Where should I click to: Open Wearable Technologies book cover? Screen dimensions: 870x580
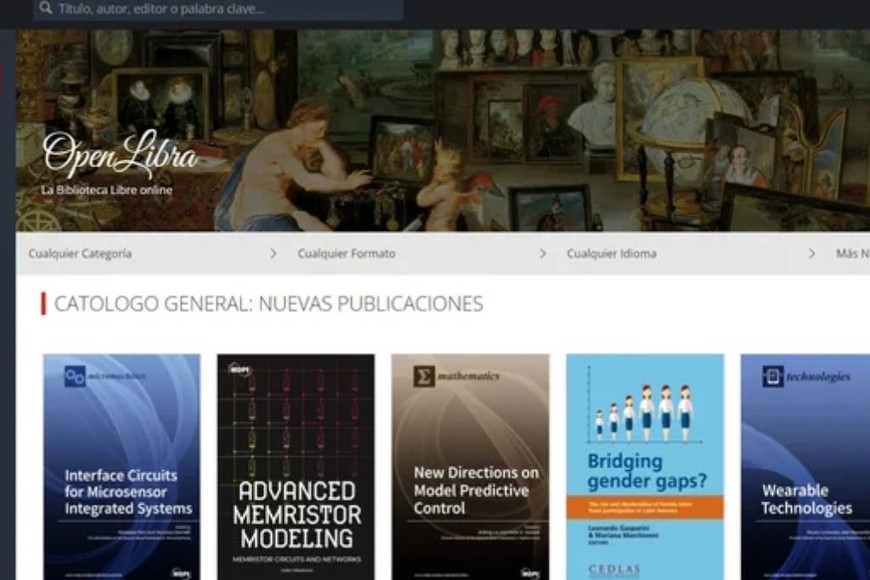(805, 467)
